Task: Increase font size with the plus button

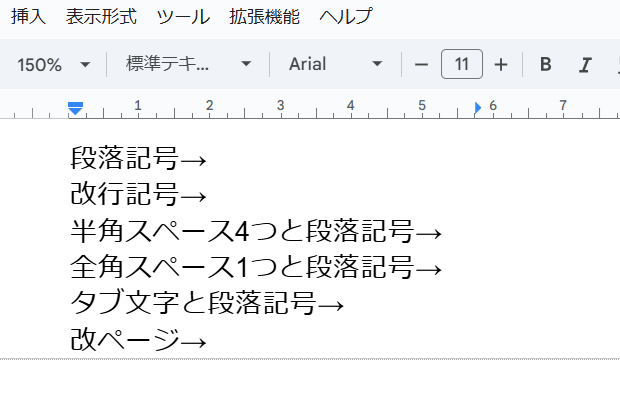Action: [x=501, y=65]
